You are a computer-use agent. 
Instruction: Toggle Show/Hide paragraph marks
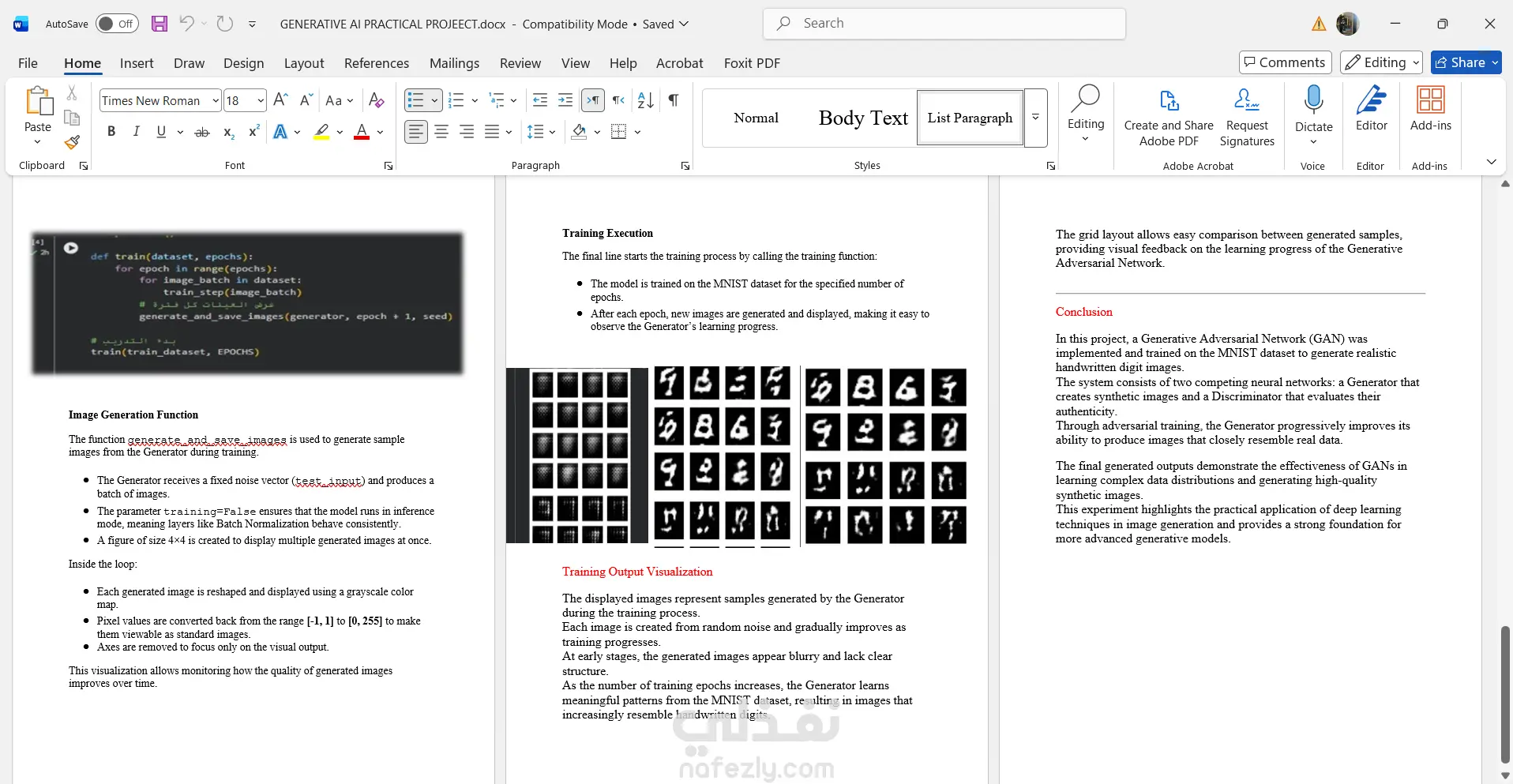click(673, 100)
